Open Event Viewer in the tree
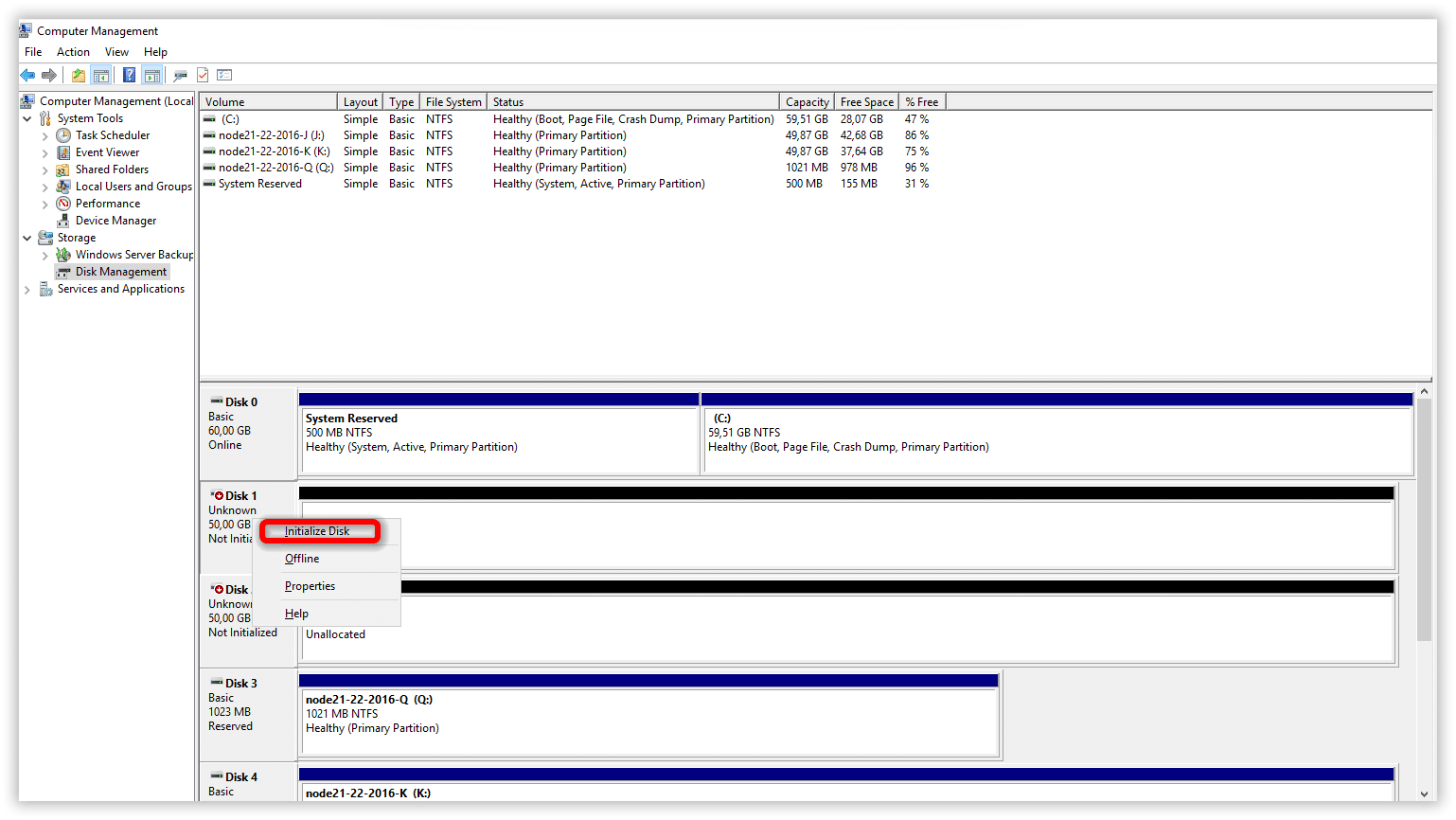Screen dimensions: 1456x820 pyautogui.click(x=107, y=152)
